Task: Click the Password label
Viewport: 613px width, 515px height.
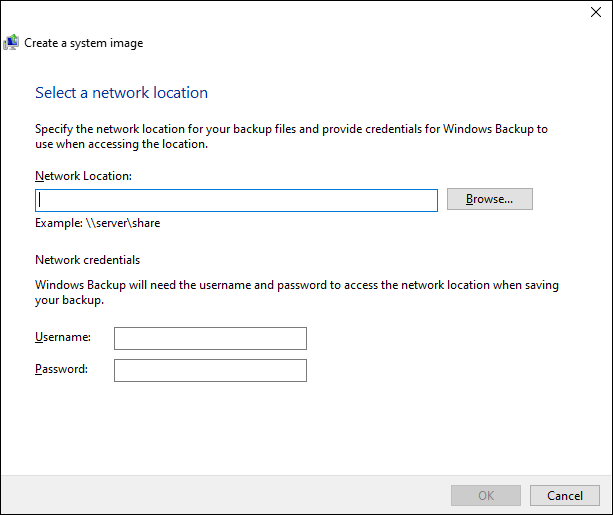Action: pyautogui.click(x=62, y=369)
